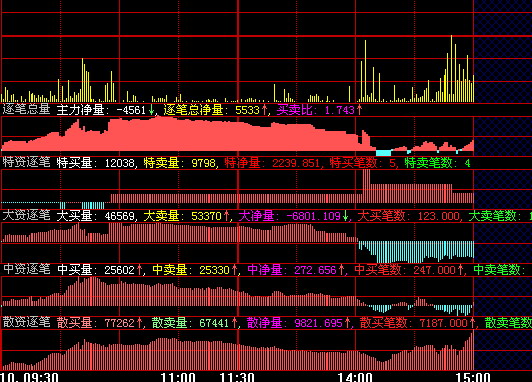Select the 11:00 time axis label

click(178, 377)
